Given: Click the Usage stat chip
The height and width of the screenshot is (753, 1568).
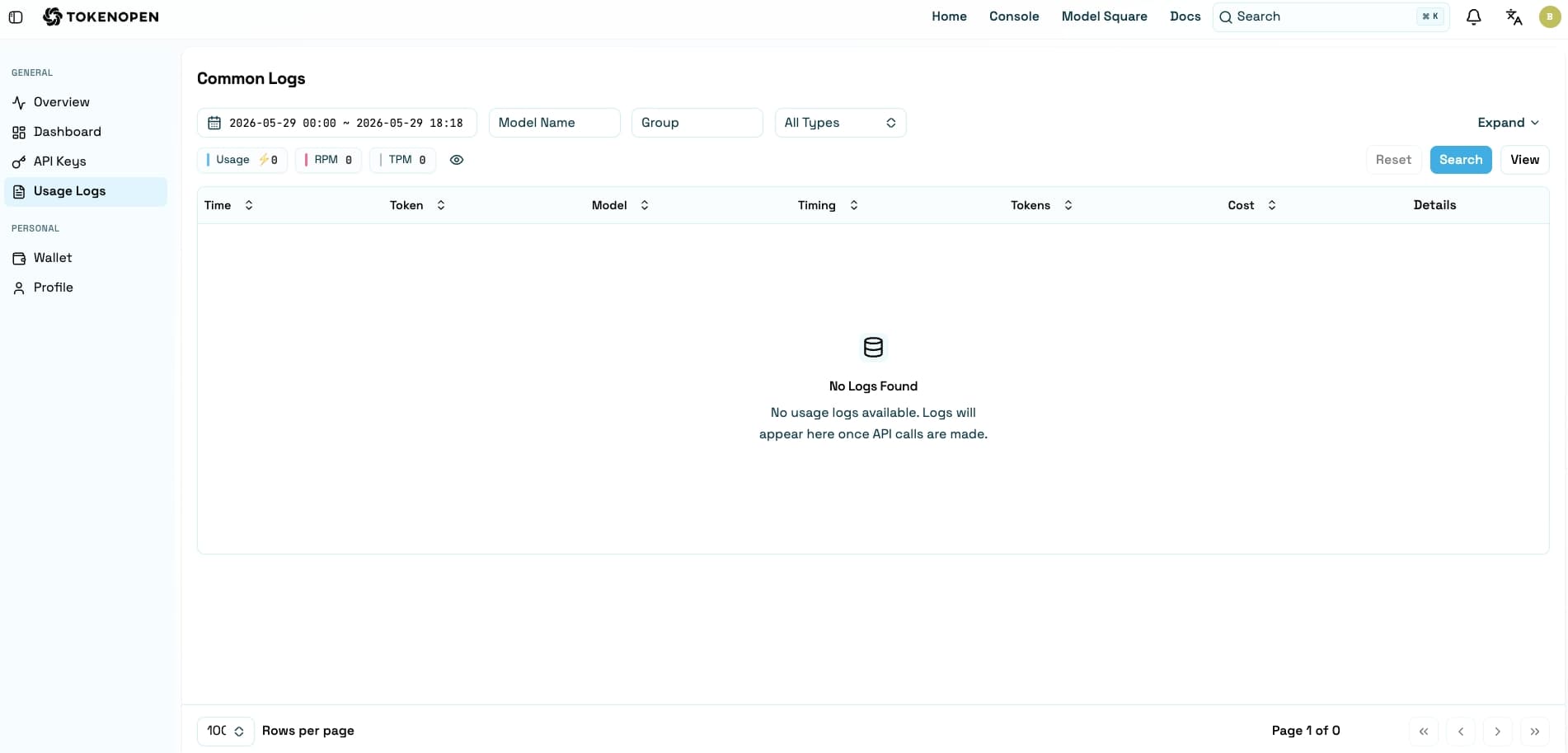Looking at the screenshot, I should tap(242, 160).
